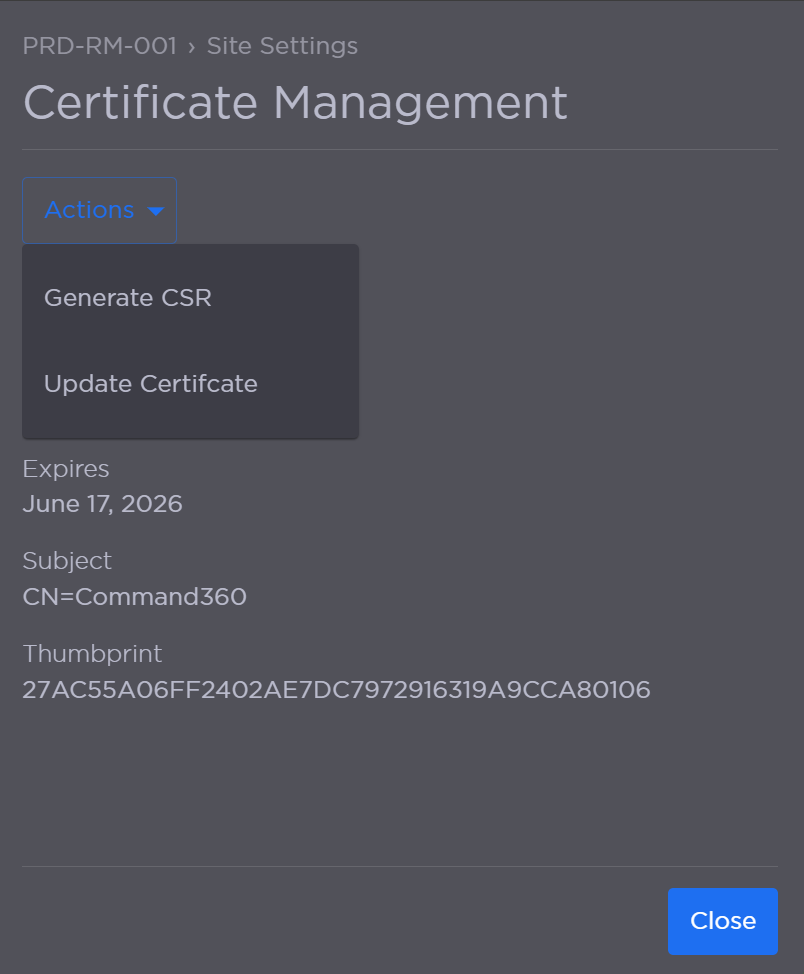Image resolution: width=804 pixels, height=974 pixels.
Task: Select the expiration date June 17, 2026
Action: (x=102, y=504)
